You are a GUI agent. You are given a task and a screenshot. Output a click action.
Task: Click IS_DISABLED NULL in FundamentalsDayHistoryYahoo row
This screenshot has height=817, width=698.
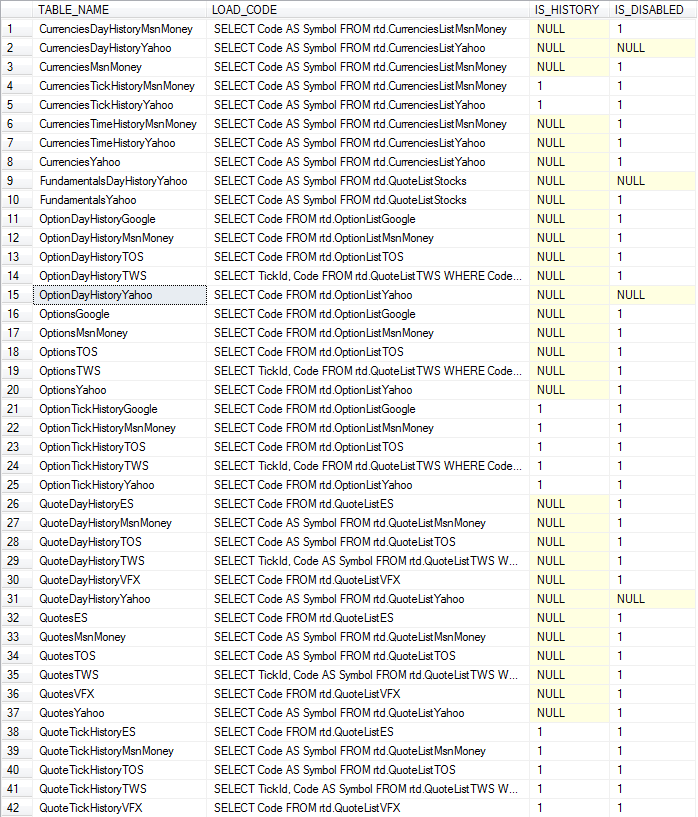click(x=652, y=181)
